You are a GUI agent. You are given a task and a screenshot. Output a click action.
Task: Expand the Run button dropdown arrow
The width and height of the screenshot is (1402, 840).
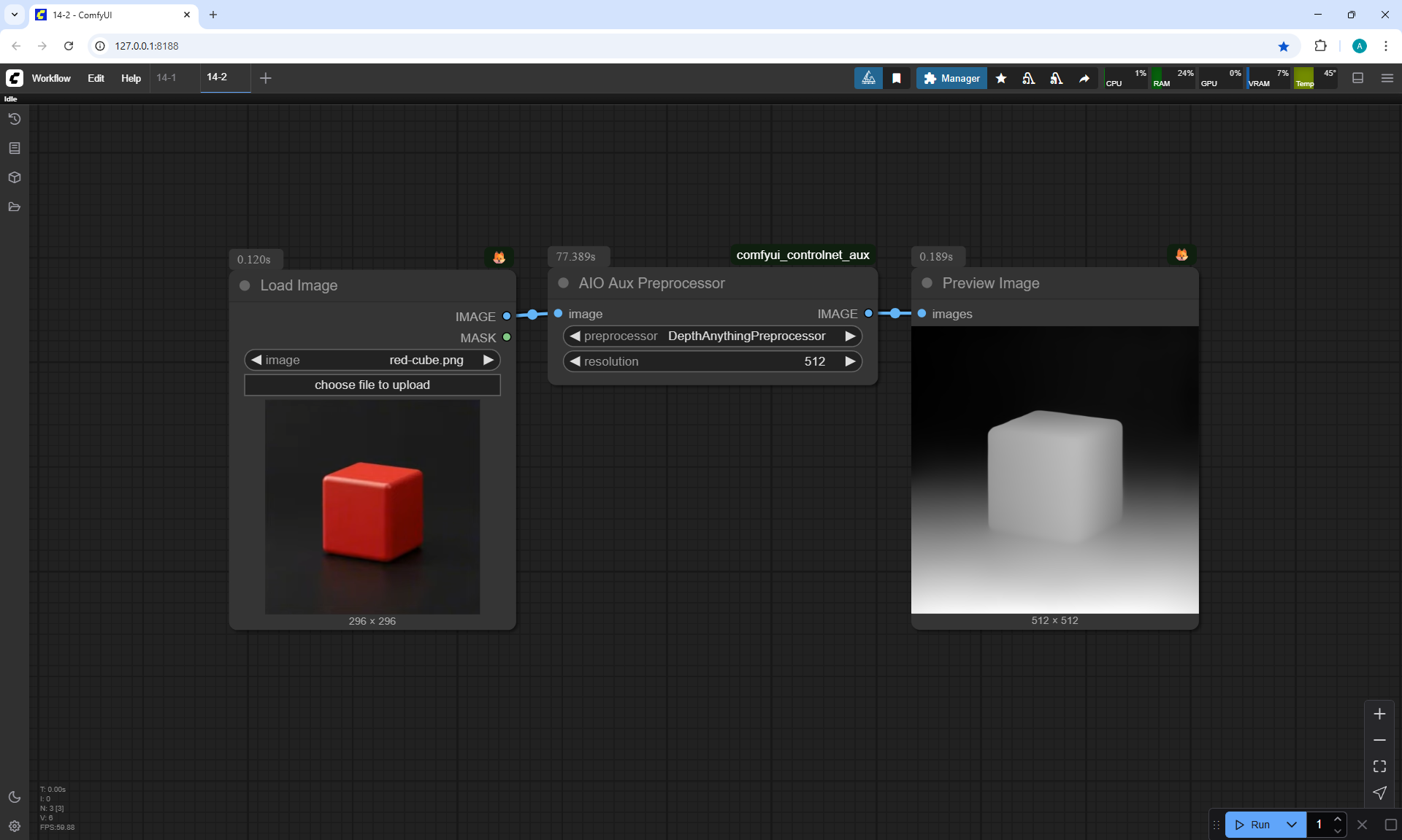coord(1291,825)
